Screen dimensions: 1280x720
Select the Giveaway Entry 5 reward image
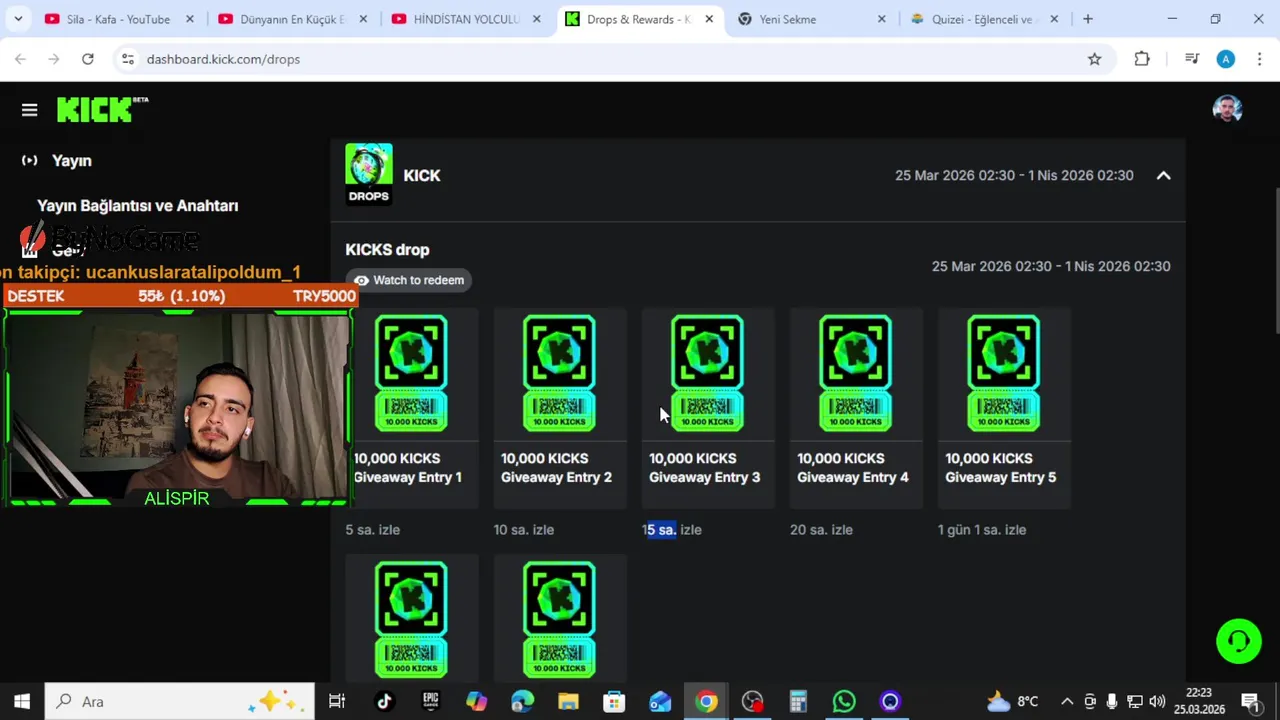click(1003, 373)
